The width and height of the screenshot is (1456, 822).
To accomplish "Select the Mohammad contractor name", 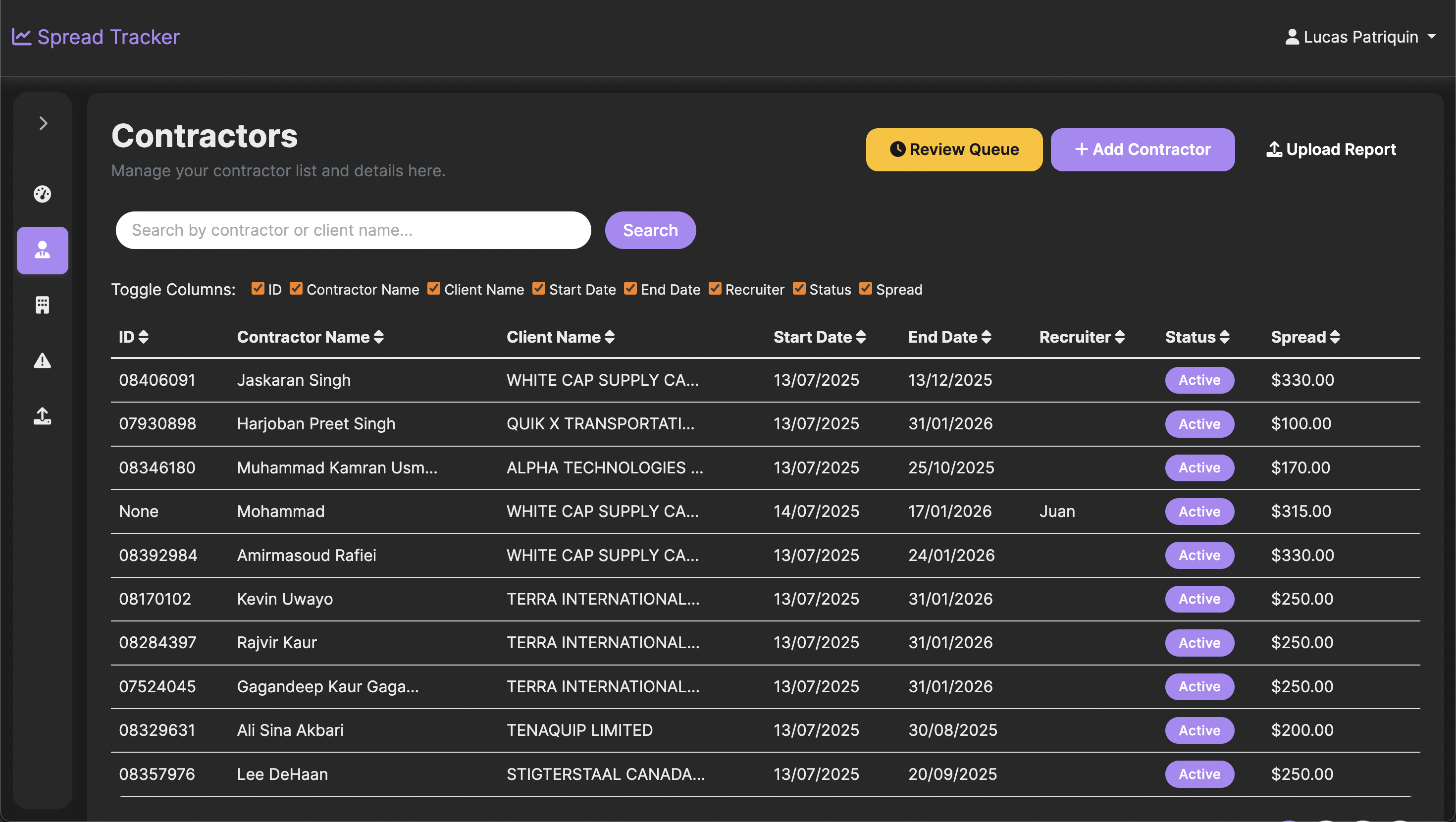I will tap(280, 511).
